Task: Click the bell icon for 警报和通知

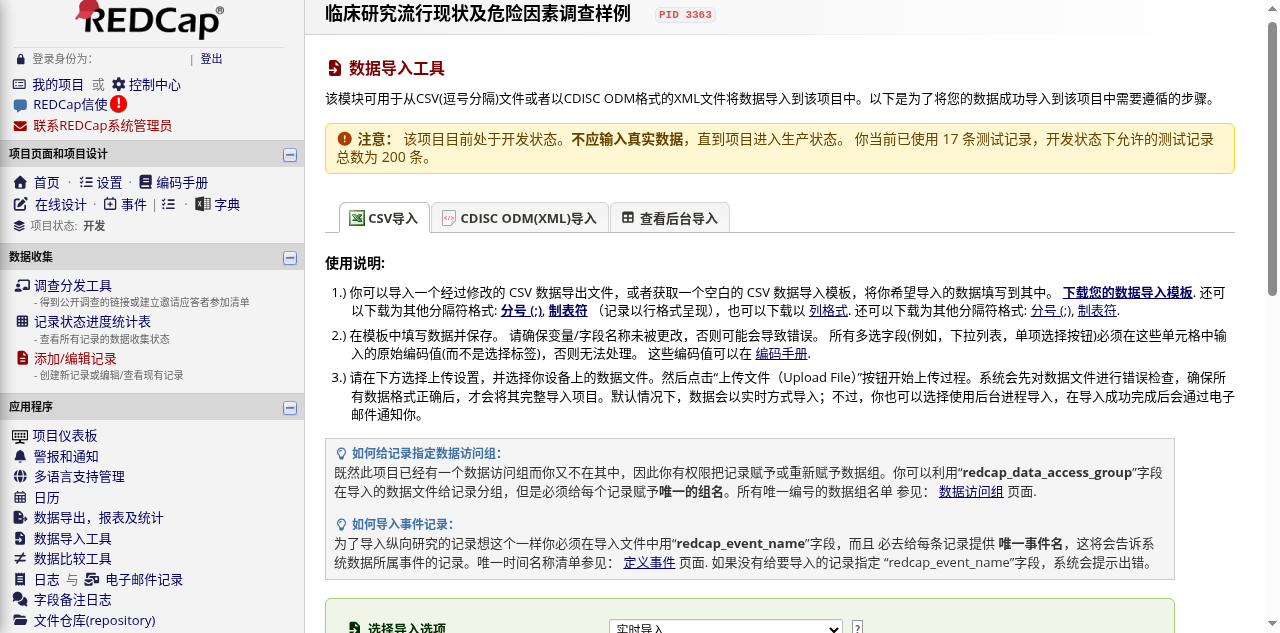Action: click(x=20, y=456)
